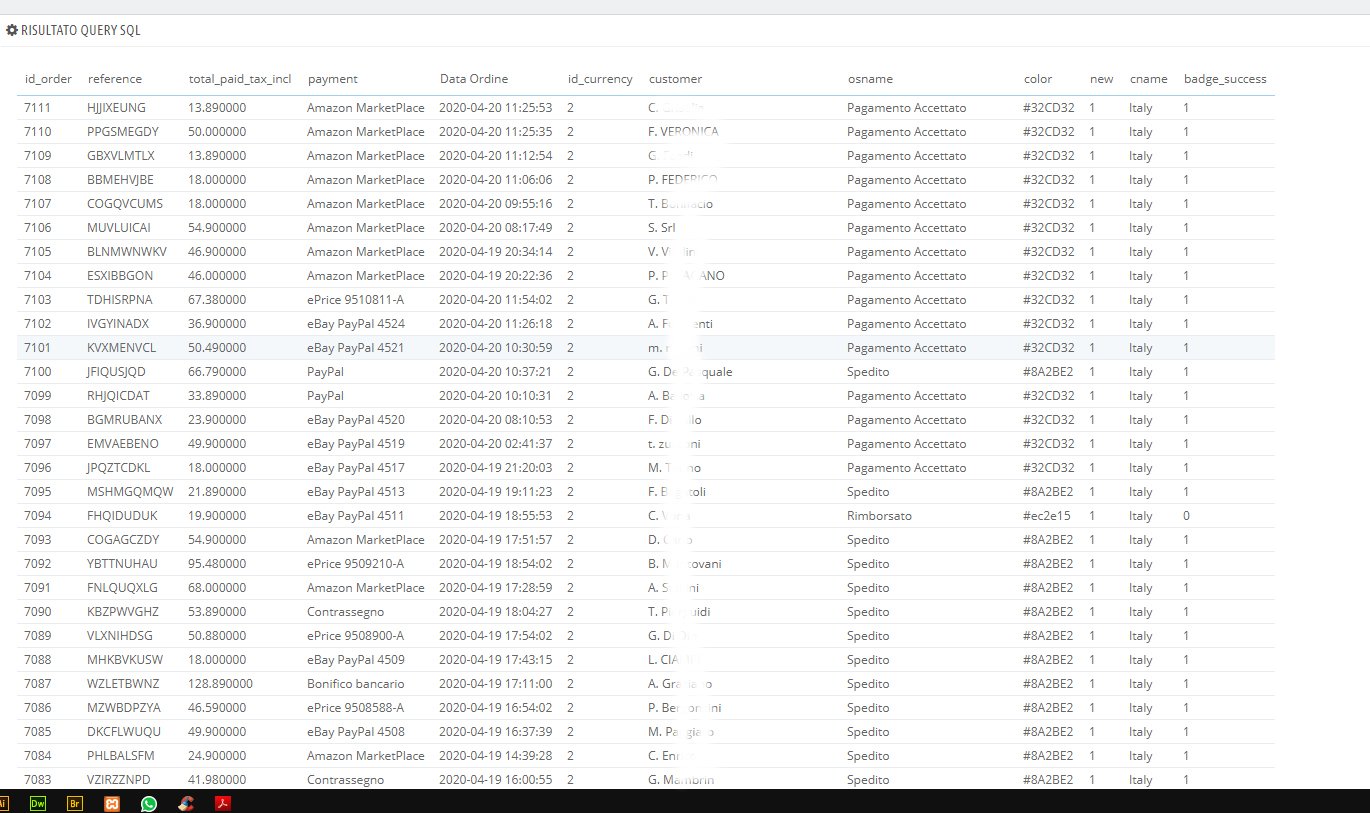1370x813 pixels.
Task: Click reference HJJIXEUNG
Action: [x=116, y=107]
